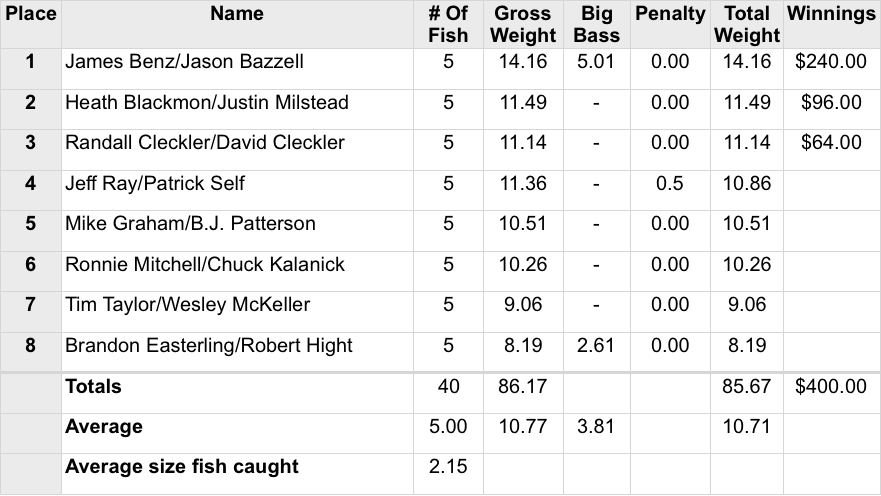This screenshot has width=881, height=496.
Task: Click the Place column header
Action: pos(30,14)
